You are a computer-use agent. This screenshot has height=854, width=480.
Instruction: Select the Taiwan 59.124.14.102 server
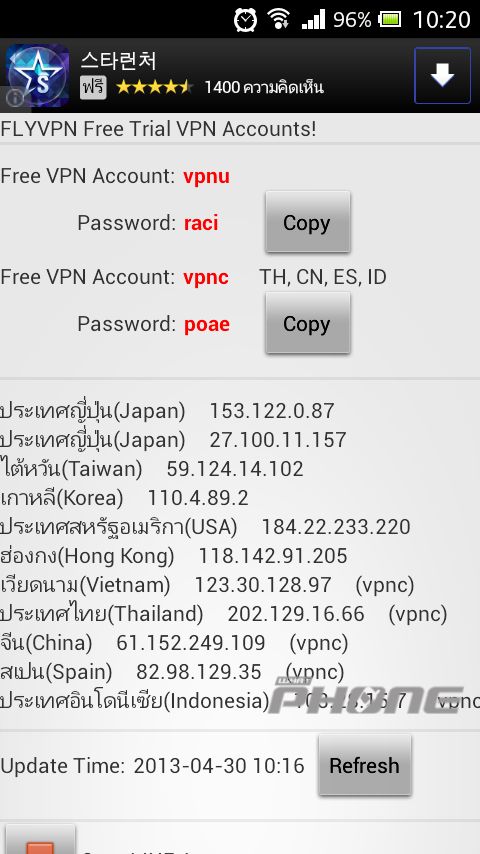pyautogui.click(x=152, y=469)
